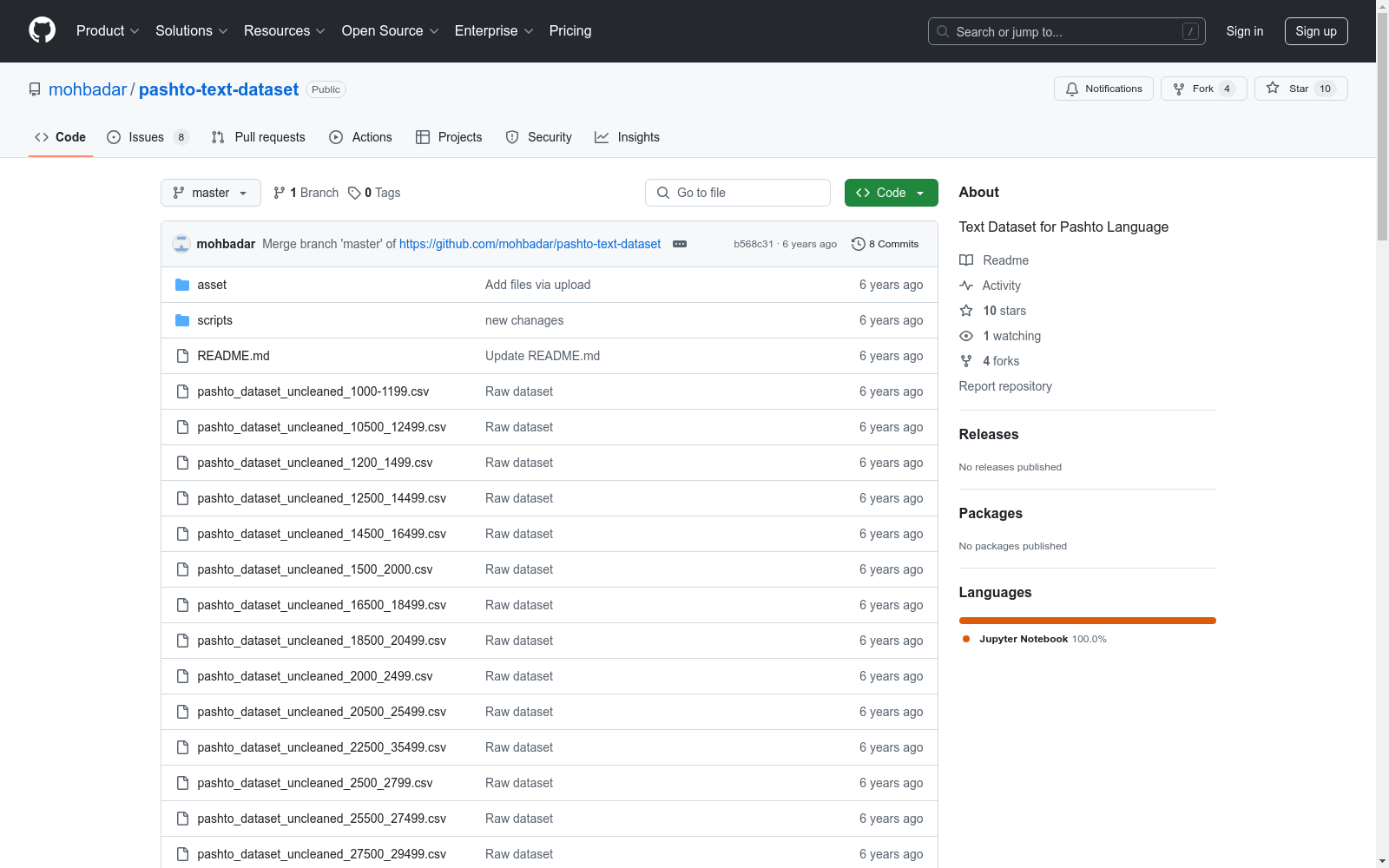Click the file icon for pashto_dataset_uncleaned_27500_29499.csv

coord(182,854)
